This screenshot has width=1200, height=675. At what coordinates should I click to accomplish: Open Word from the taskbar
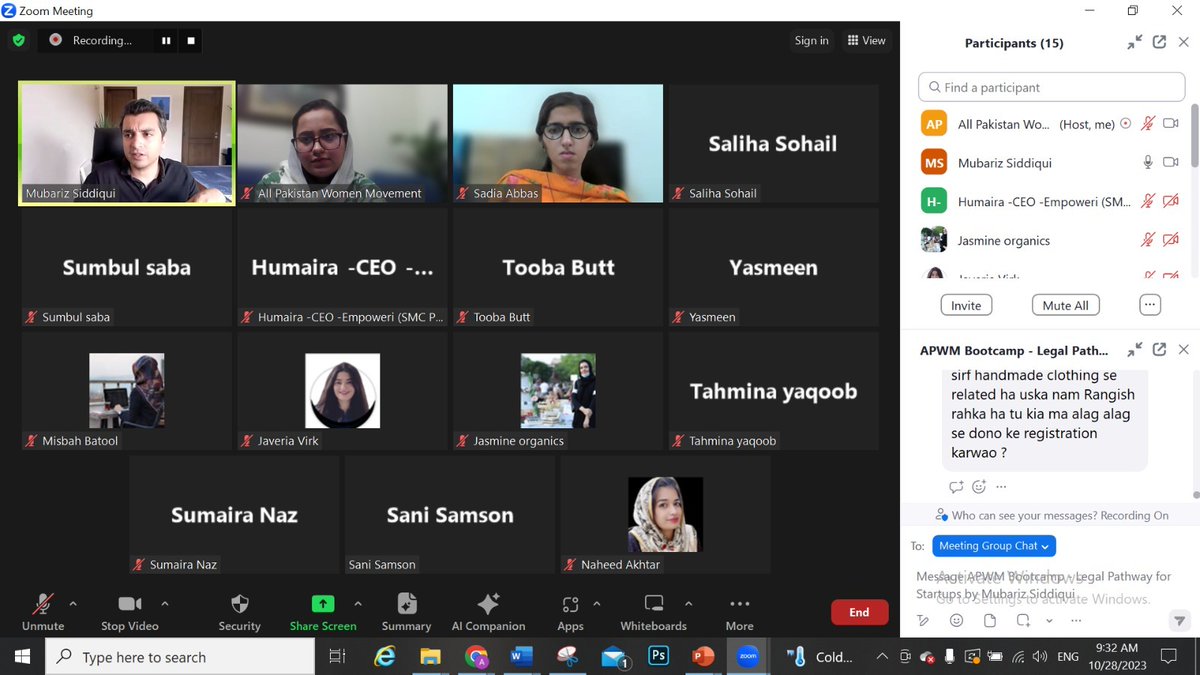[522, 657]
